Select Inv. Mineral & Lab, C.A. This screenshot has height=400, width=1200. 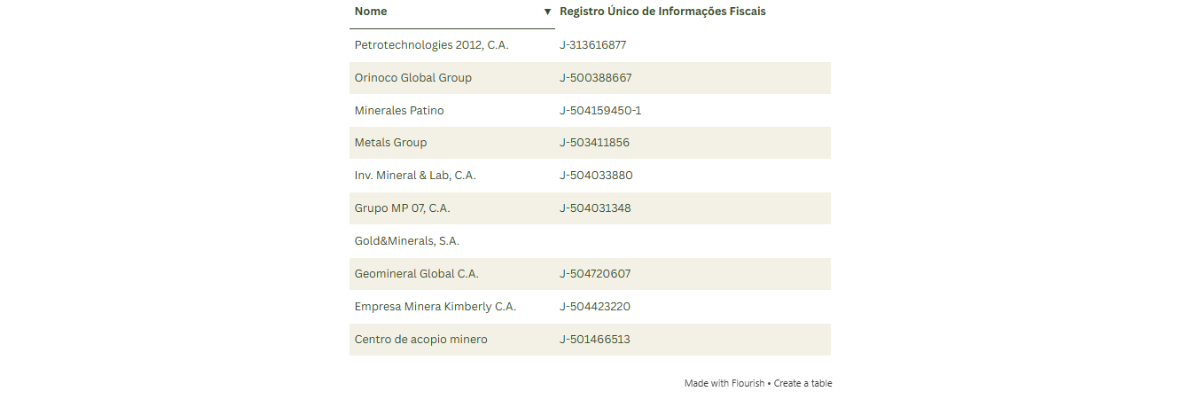point(415,175)
